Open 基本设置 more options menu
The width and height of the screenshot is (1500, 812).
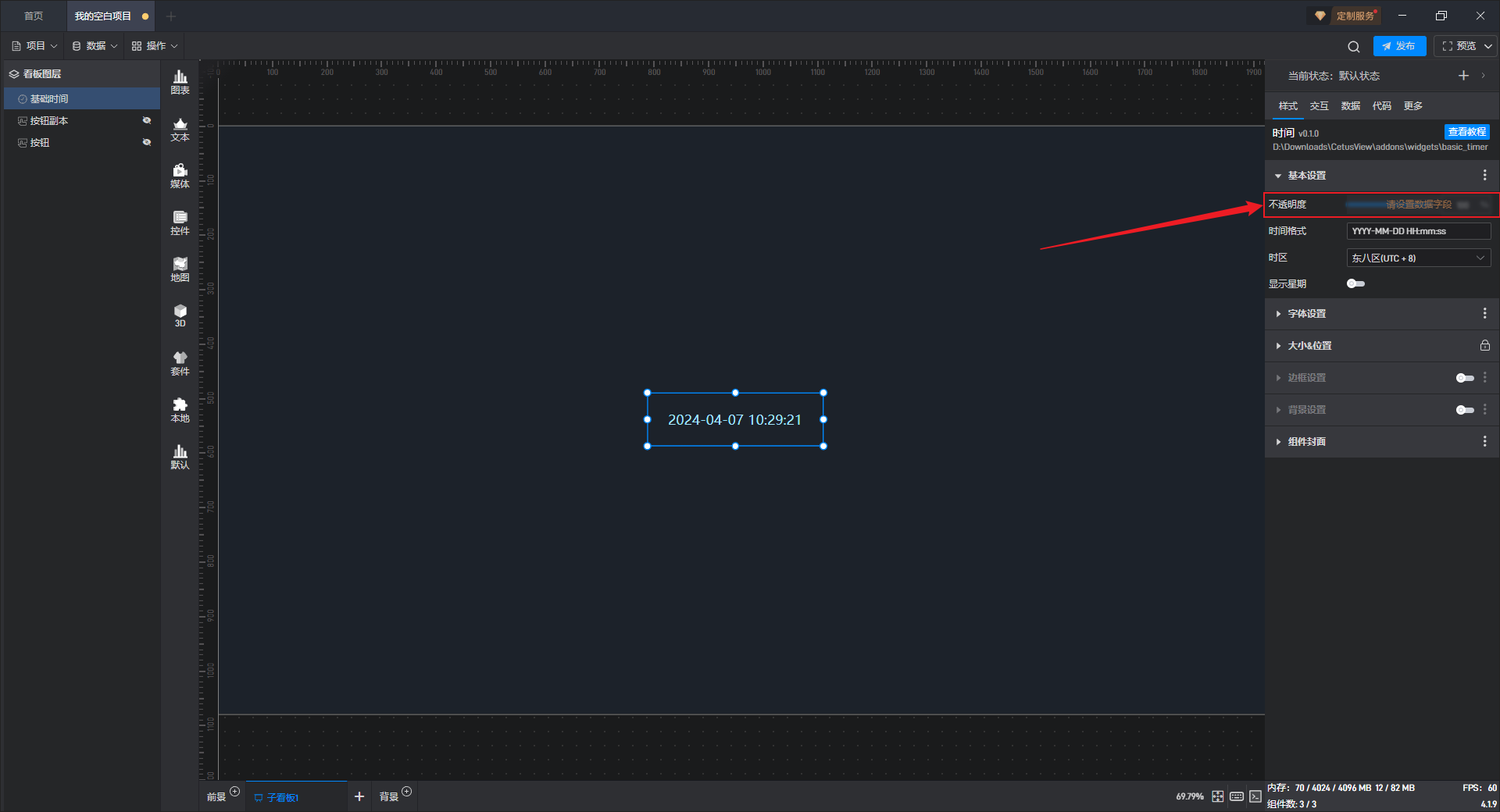tap(1484, 176)
